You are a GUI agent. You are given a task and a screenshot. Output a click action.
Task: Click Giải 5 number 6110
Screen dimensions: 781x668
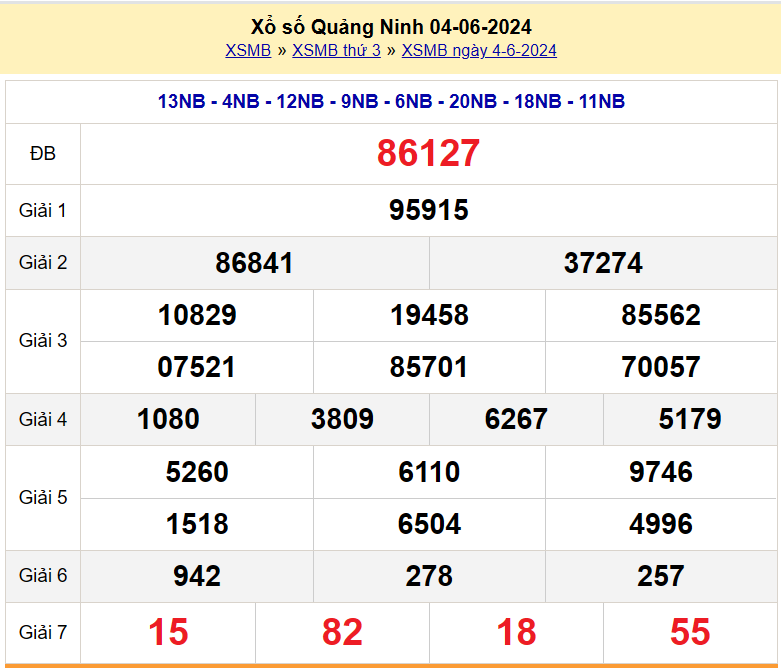pos(428,472)
